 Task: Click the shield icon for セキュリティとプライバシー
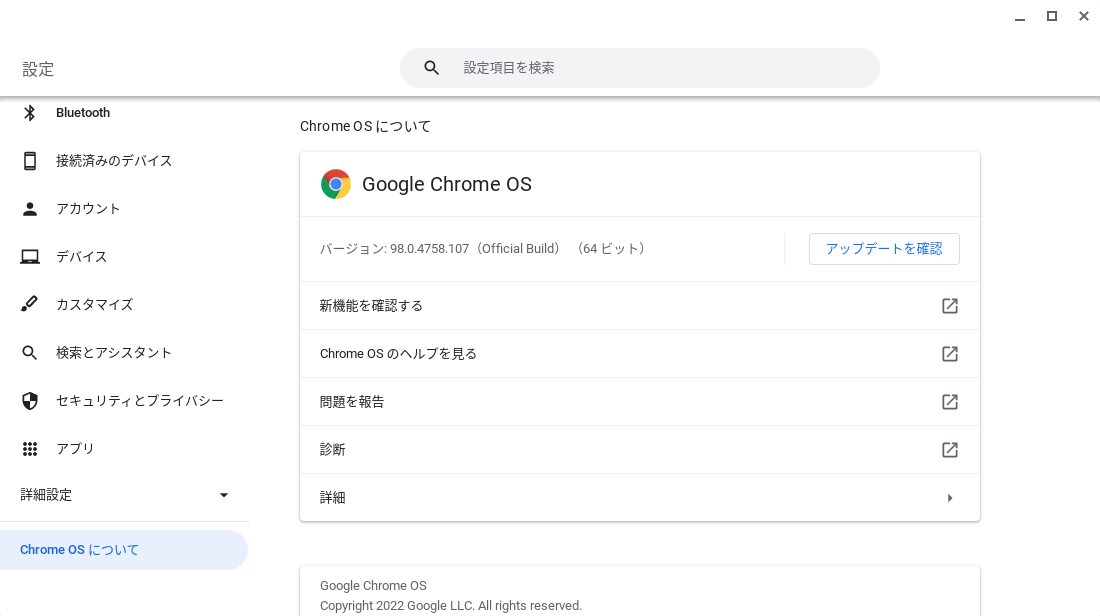coord(29,401)
